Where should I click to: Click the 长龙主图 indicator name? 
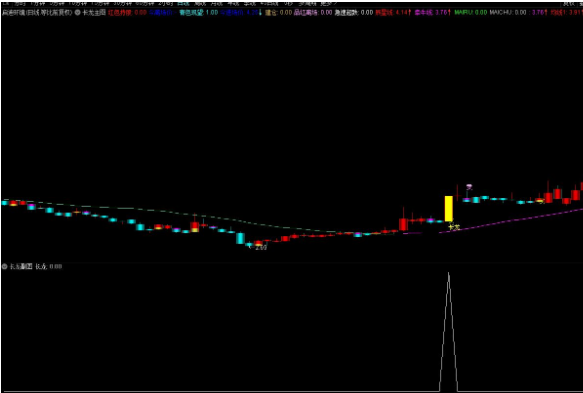click(x=94, y=12)
